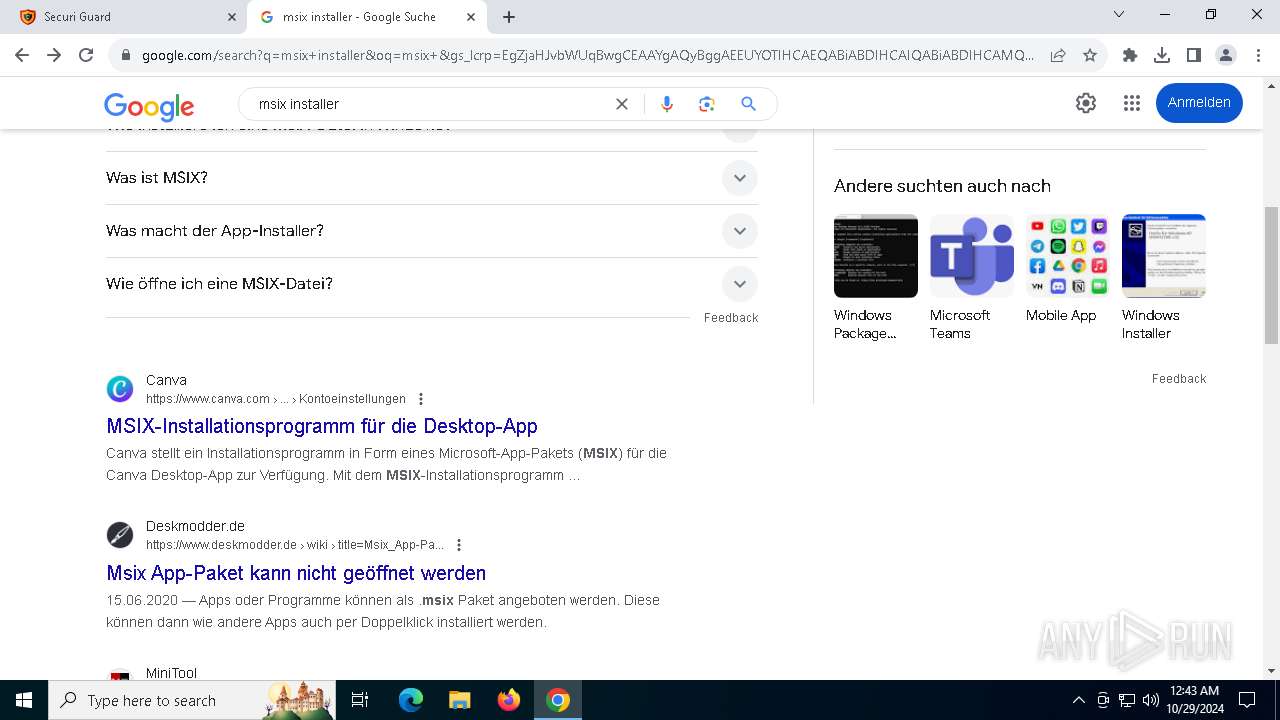Open Google search settings gear
Viewport: 1280px width, 720px height.
tap(1086, 103)
